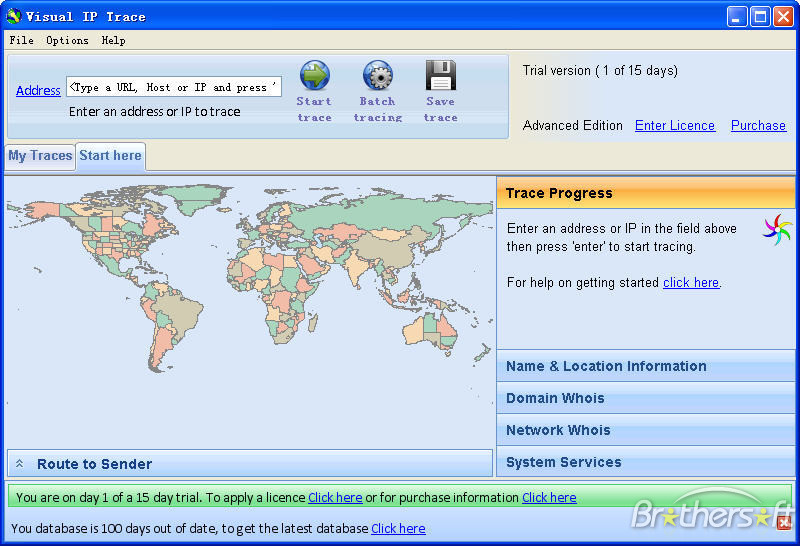Minimize the Visual IP Trace window
The image size is (800, 546).
(736, 17)
